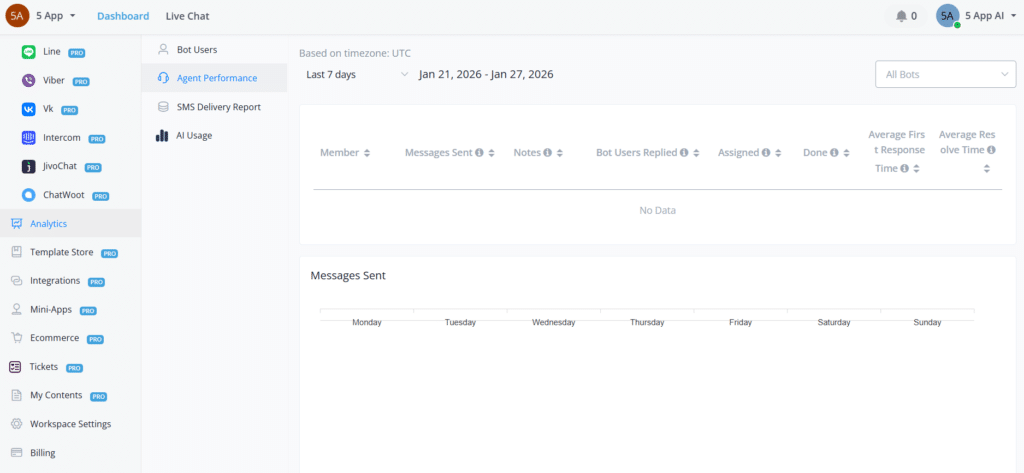Click the 5 App AI profile avatar
The height and width of the screenshot is (473, 1024).
(x=947, y=16)
